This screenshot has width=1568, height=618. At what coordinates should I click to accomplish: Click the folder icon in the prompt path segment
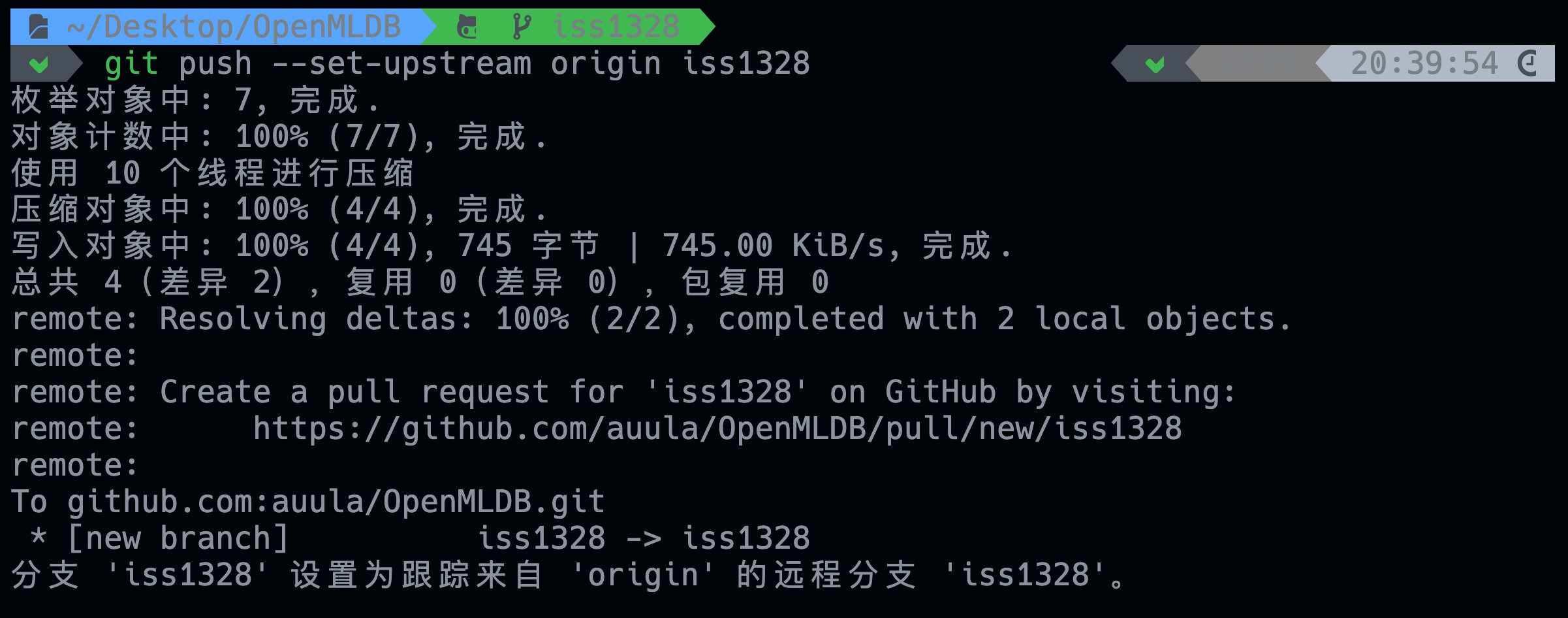39,27
